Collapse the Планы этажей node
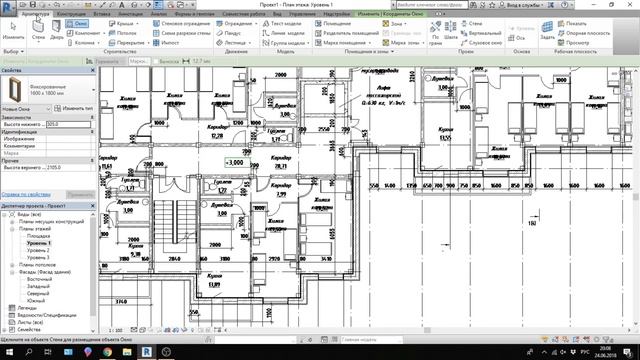640x360 pixels. tap(12, 229)
